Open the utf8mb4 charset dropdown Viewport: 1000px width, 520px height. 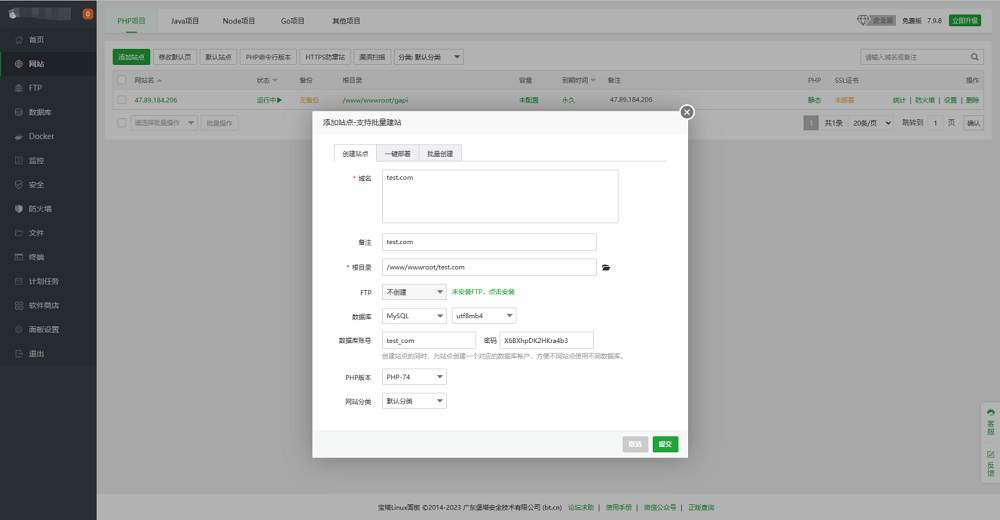[x=484, y=316]
